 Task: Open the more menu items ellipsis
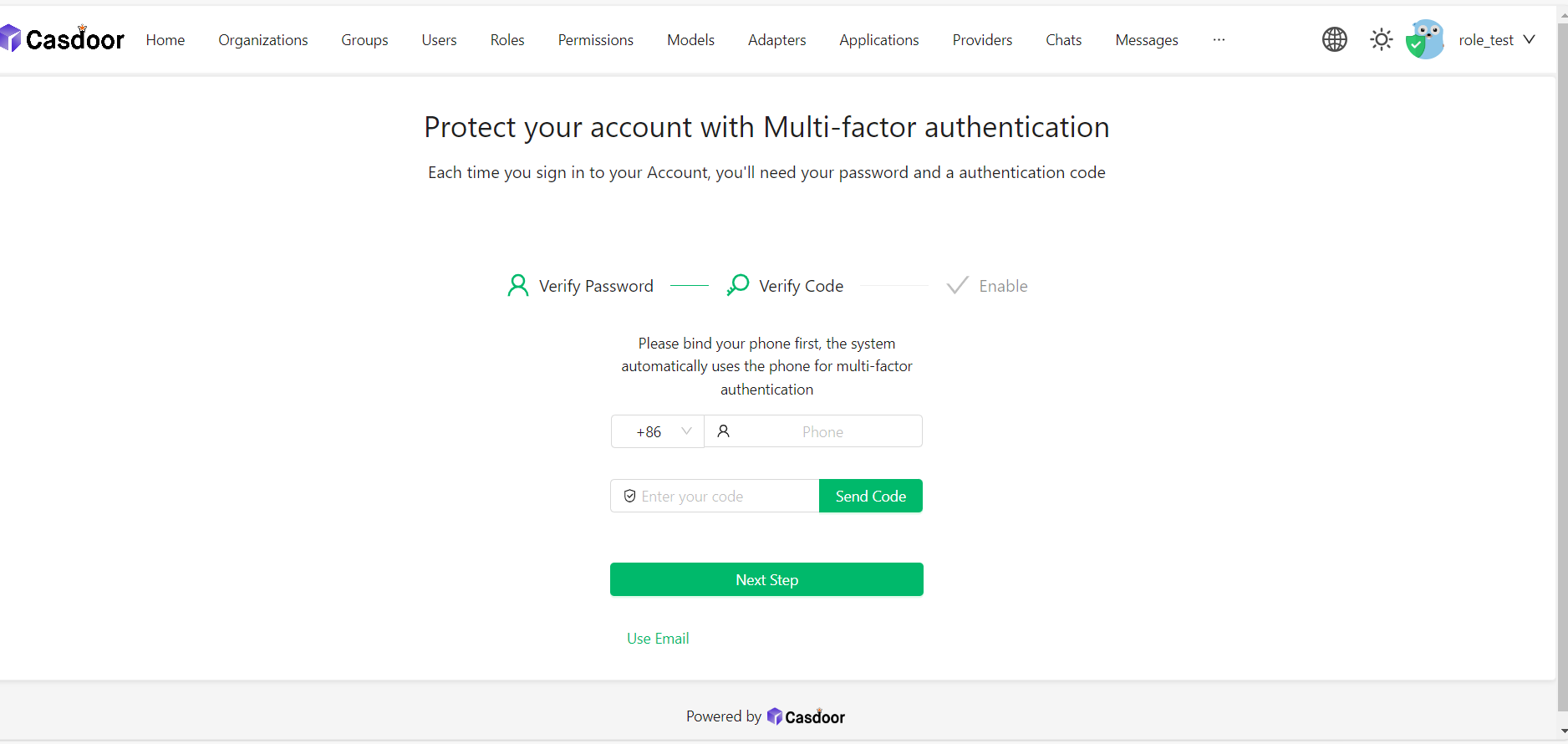(1219, 39)
